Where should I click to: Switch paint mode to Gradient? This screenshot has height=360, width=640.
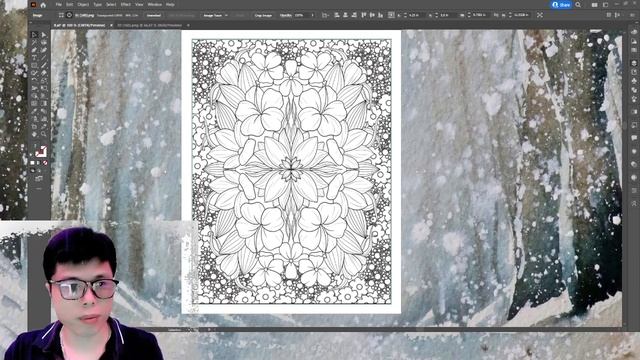[x=39, y=163]
